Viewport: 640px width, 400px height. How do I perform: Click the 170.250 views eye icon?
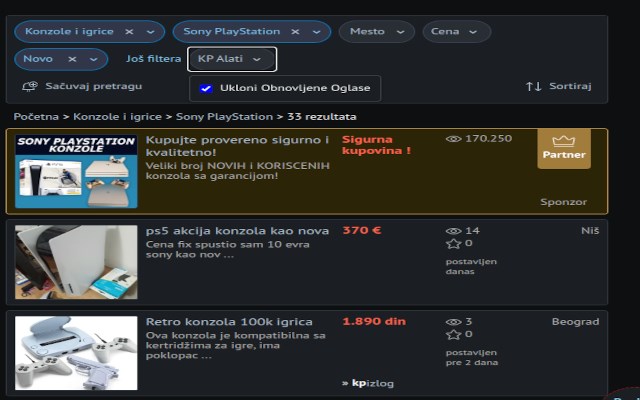(x=453, y=139)
